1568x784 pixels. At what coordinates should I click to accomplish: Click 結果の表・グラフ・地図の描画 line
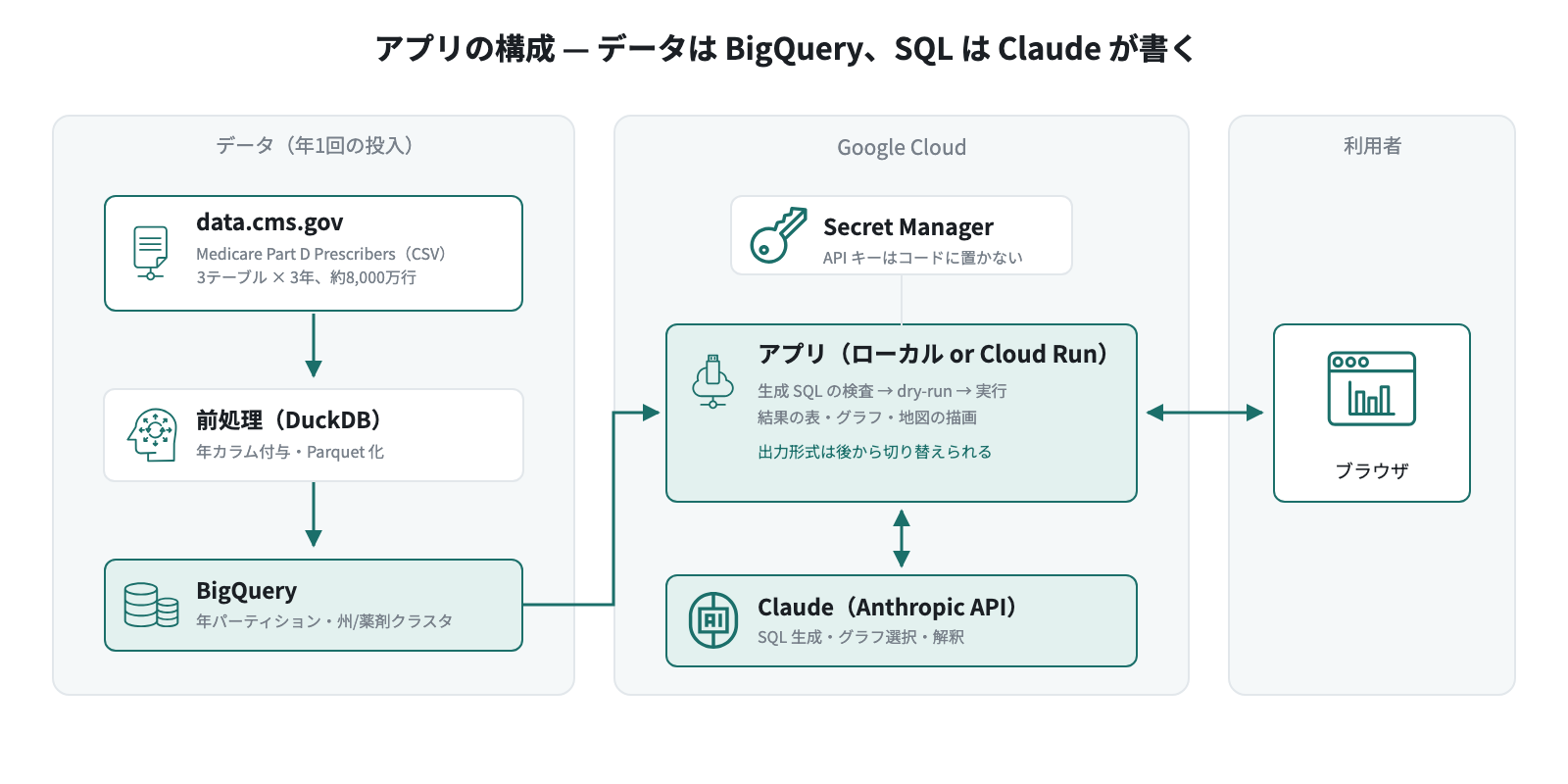coord(867,417)
